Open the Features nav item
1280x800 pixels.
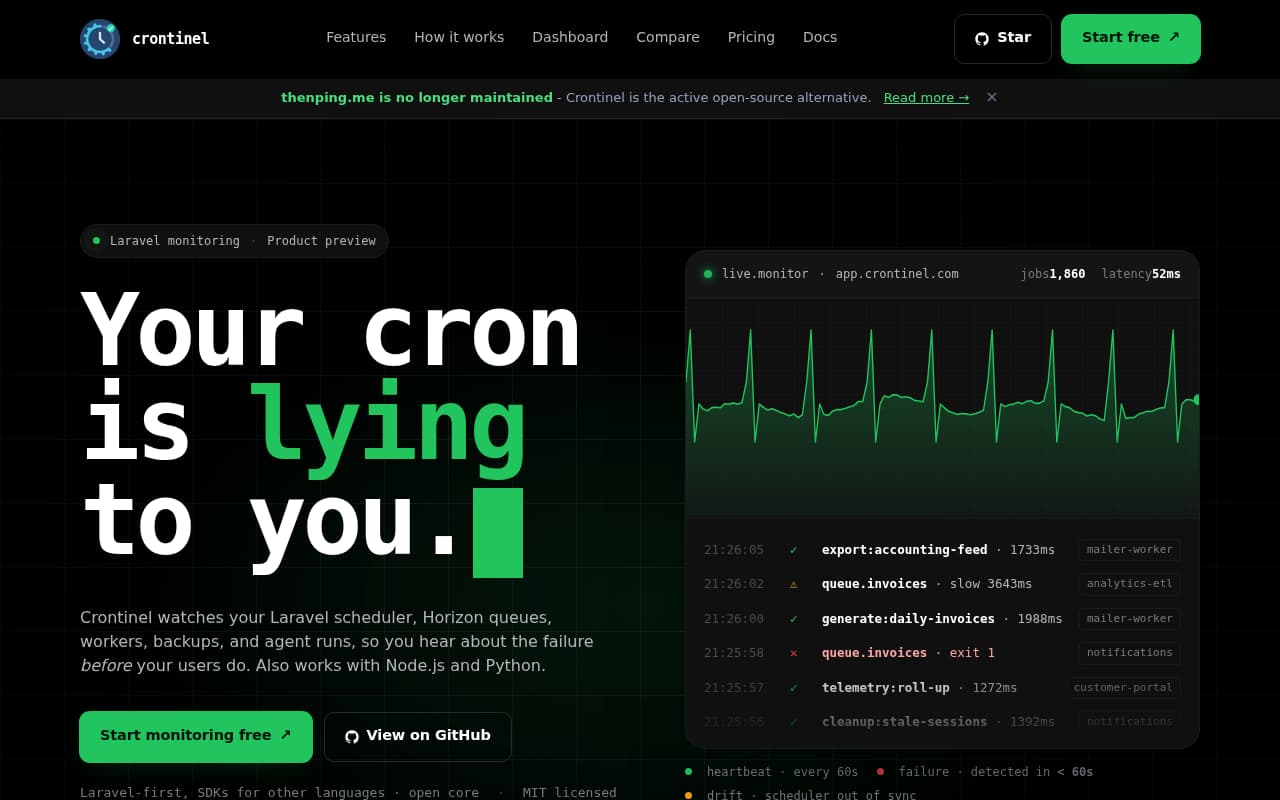click(x=356, y=37)
